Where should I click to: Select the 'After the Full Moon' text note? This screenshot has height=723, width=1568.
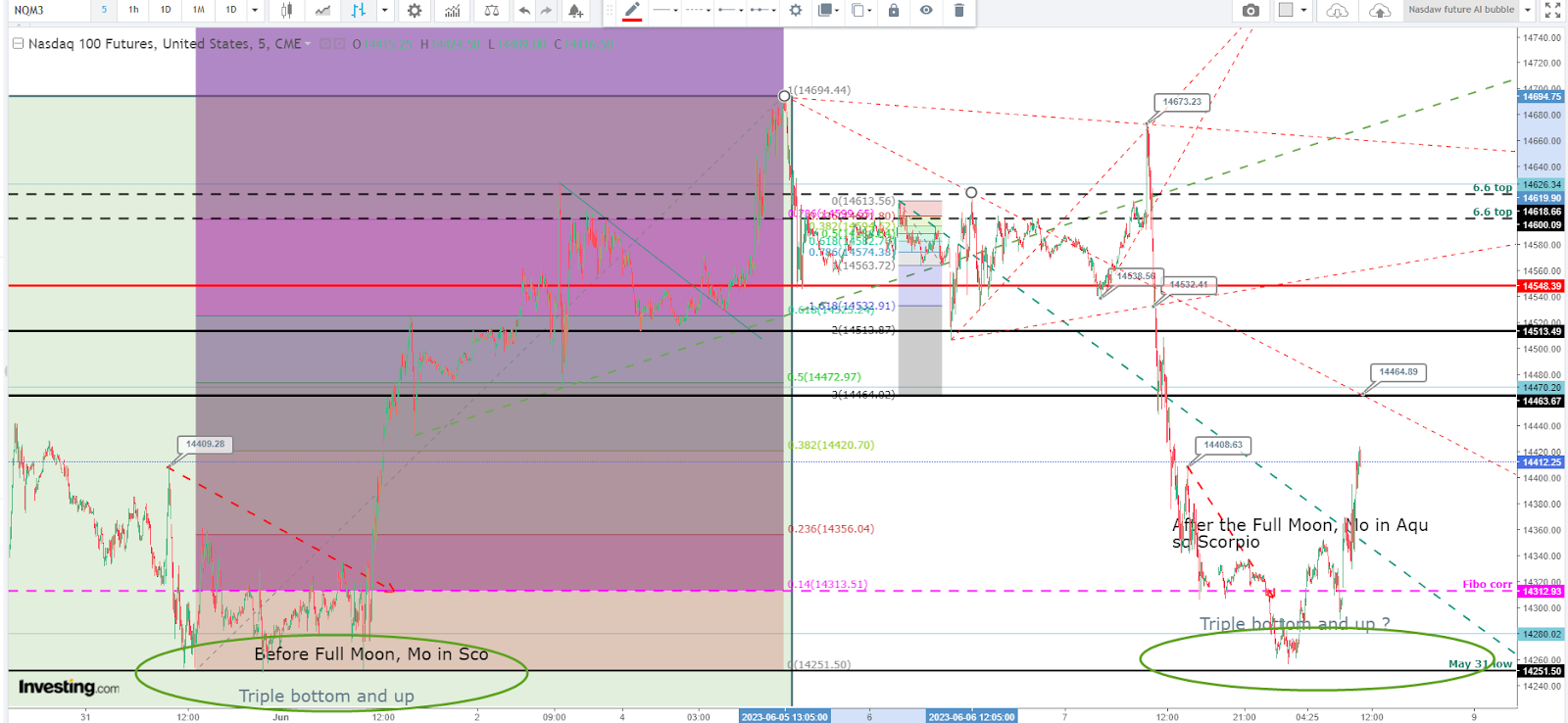(x=1299, y=534)
